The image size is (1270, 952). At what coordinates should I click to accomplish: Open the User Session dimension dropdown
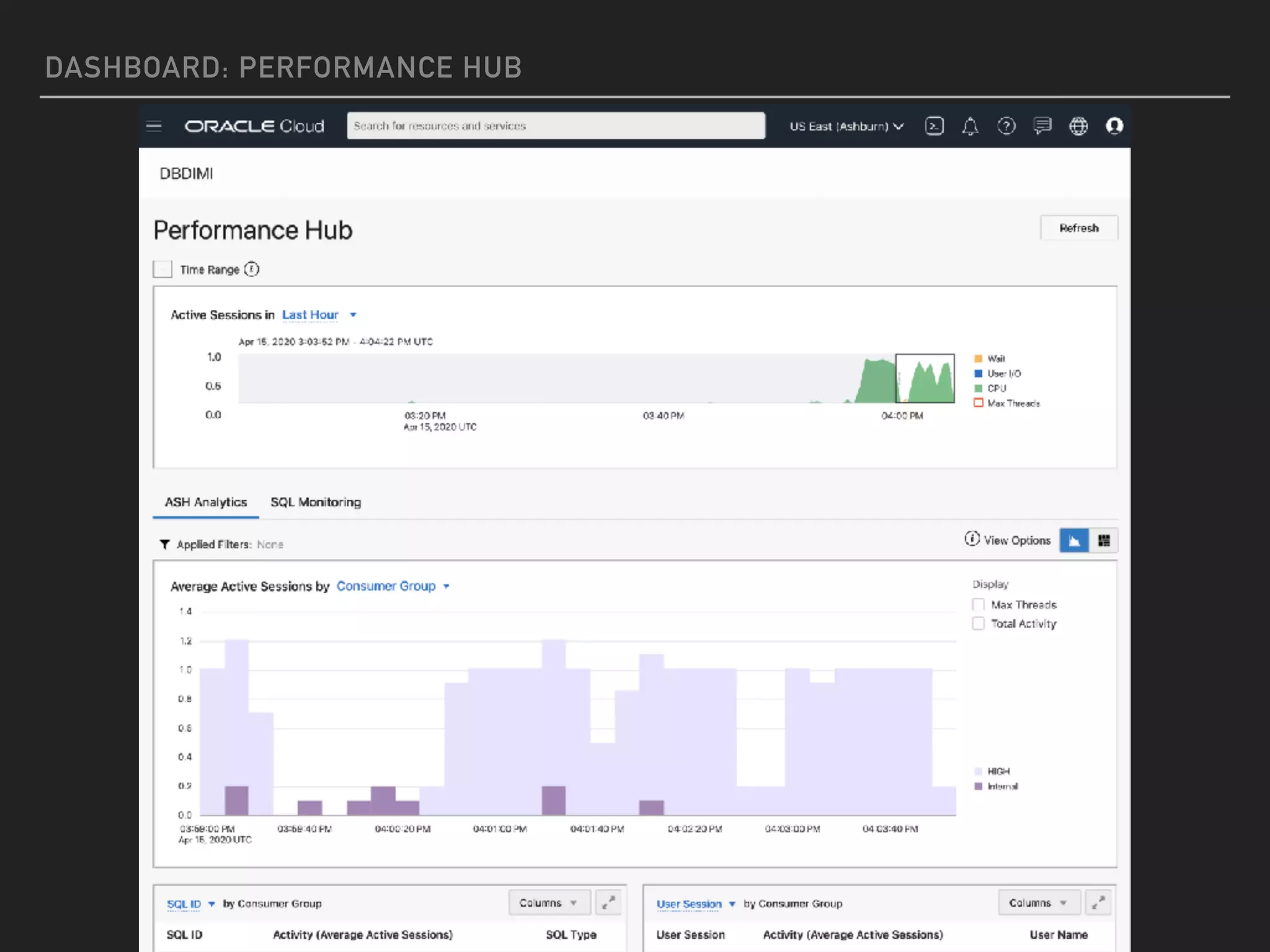point(696,904)
